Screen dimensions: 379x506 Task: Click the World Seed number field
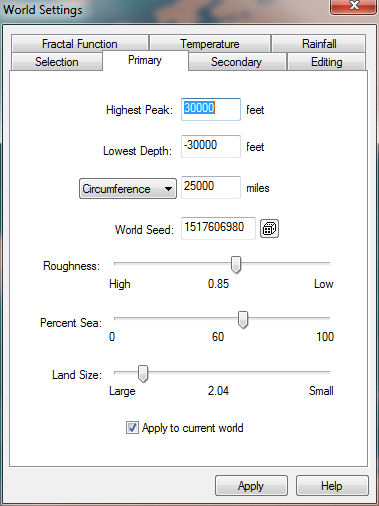218,228
